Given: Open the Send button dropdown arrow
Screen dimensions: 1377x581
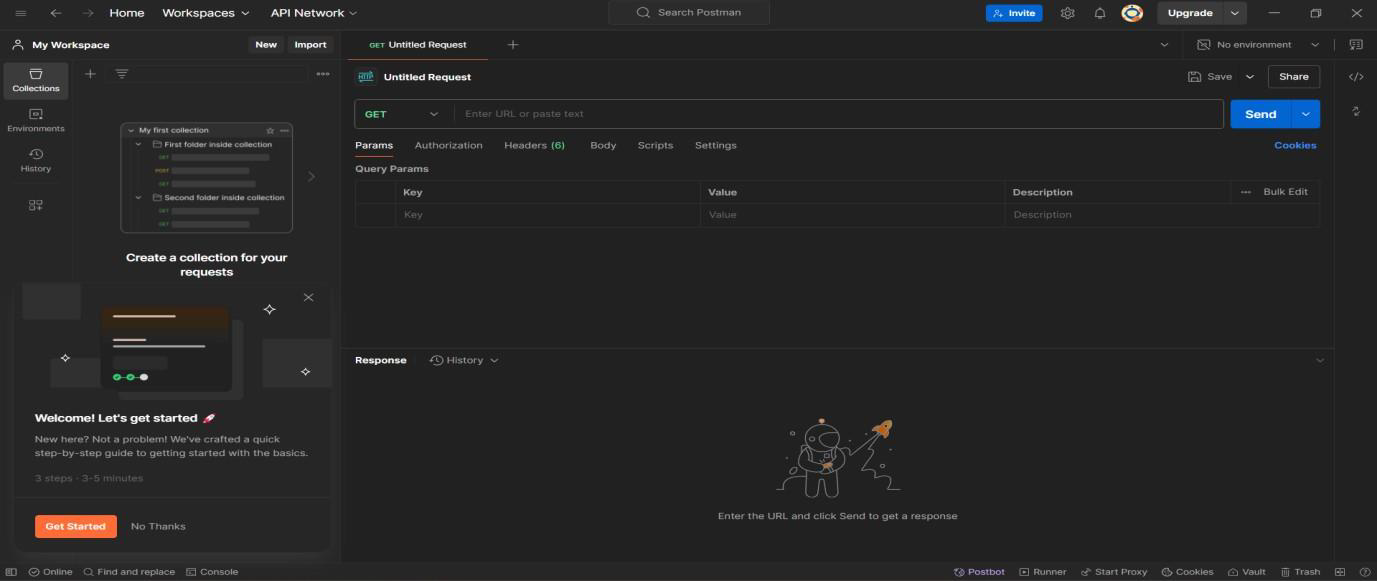Looking at the screenshot, I should coord(1306,114).
